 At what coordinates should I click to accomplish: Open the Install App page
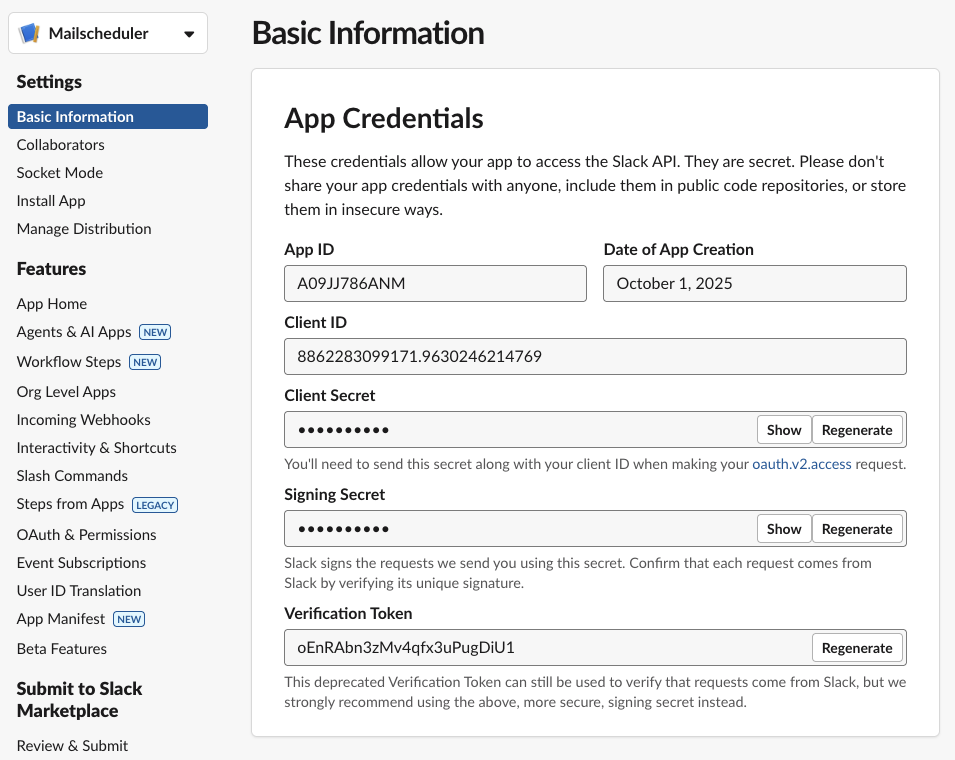pos(51,201)
